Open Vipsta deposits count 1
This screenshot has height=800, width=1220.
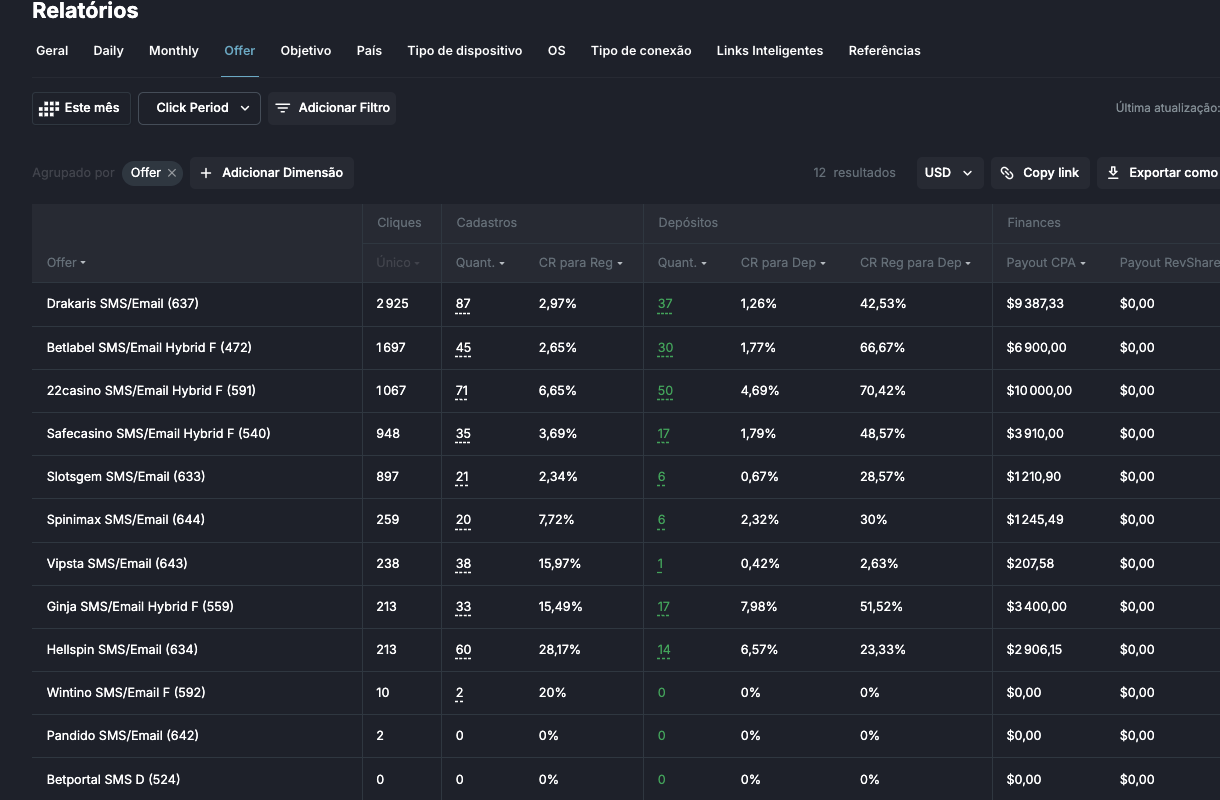coord(660,564)
